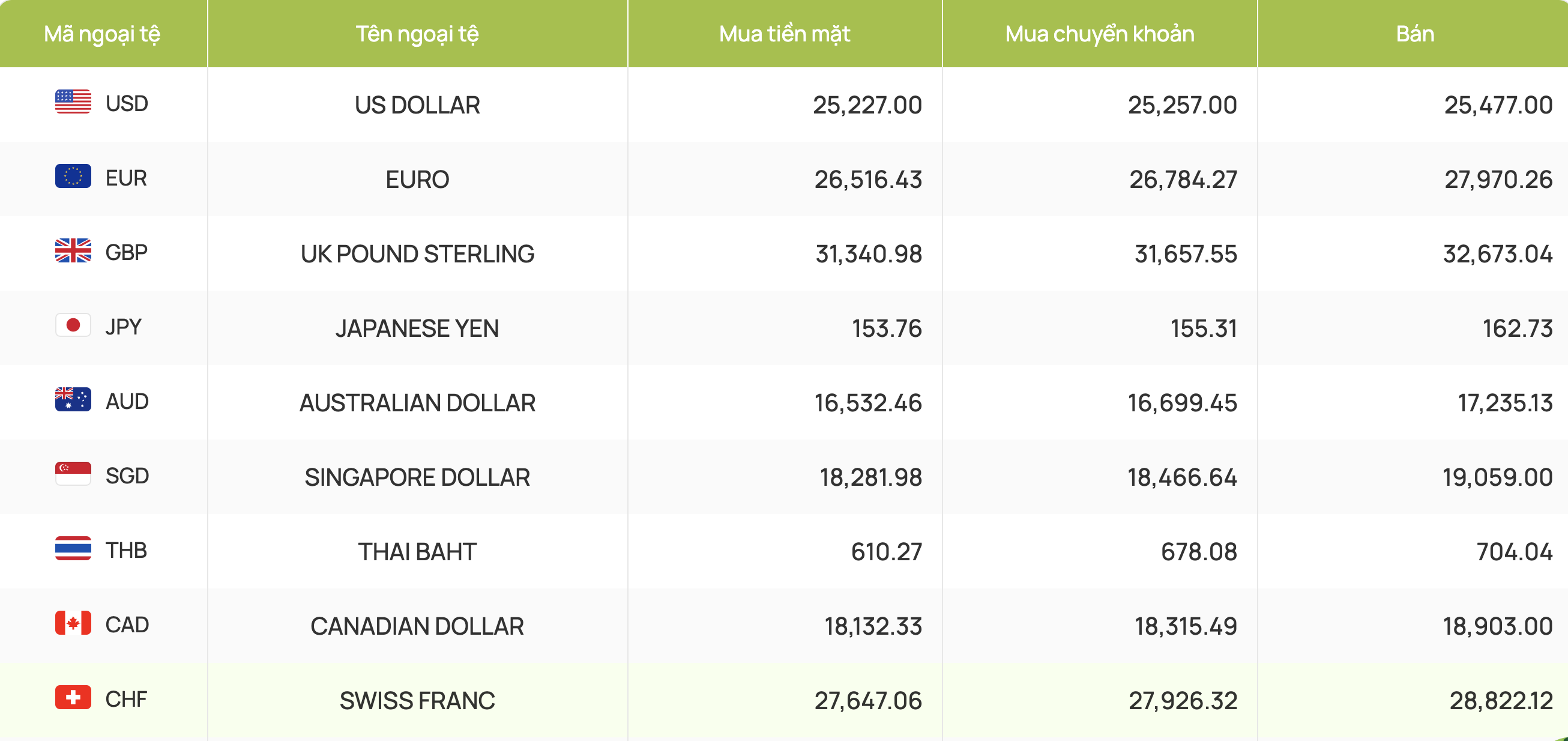
Task: Select the 'Mua chuyển khoản' column header
Action: (1100, 34)
